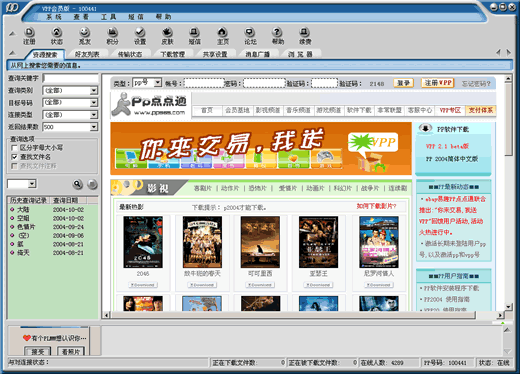
Task: Click the 续费 renewal toolbar icon
Action: 305,36
